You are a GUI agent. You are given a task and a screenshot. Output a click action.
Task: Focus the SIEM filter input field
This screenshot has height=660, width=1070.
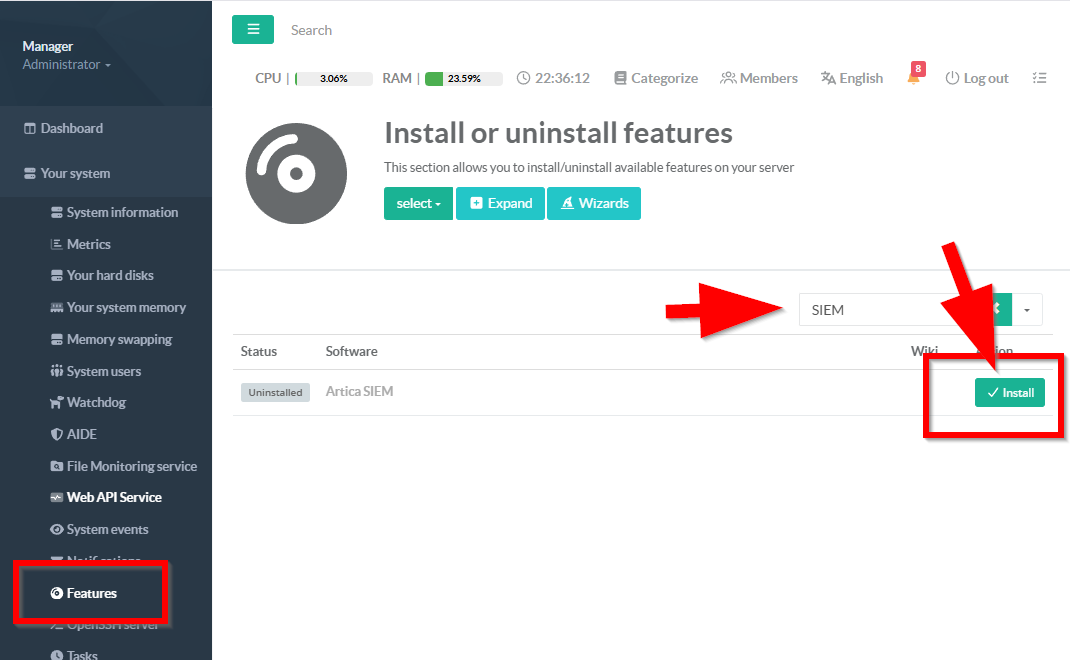click(x=871, y=310)
